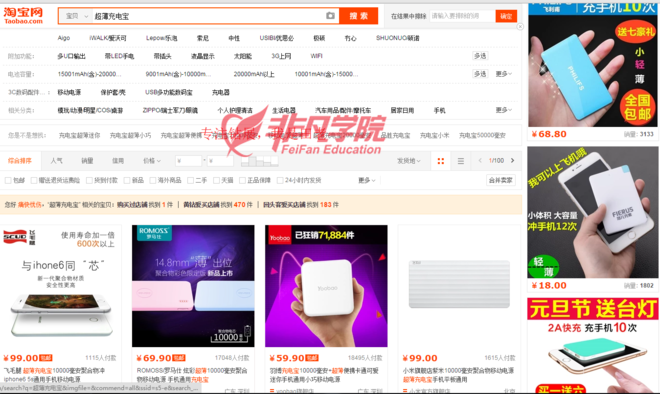Tick the 包邮 free shipping checkbox

tap(8, 180)
